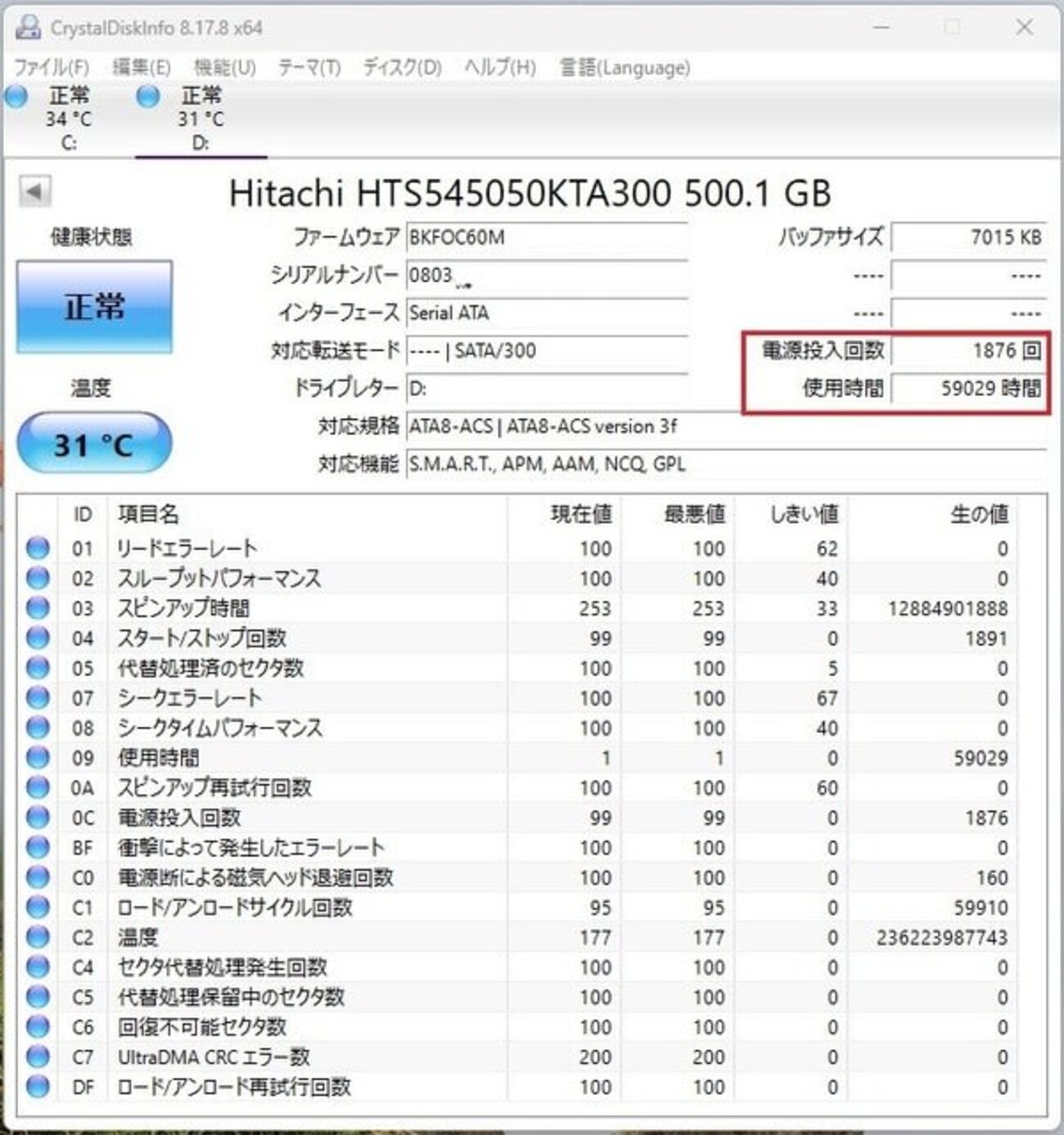Click the バッファサイズ value 7015 KB
This screenshot has height=1135, width=1064.
(x=968, y=237)
